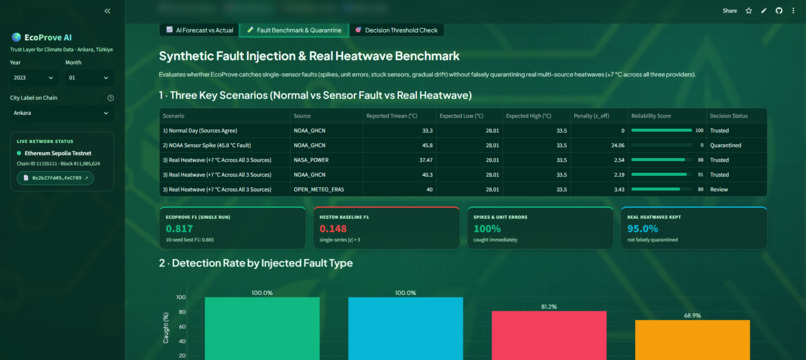Click the EcoProve F1 card value 0.817
The width and height of the screenshot is (806, 360).
[179, 229]
